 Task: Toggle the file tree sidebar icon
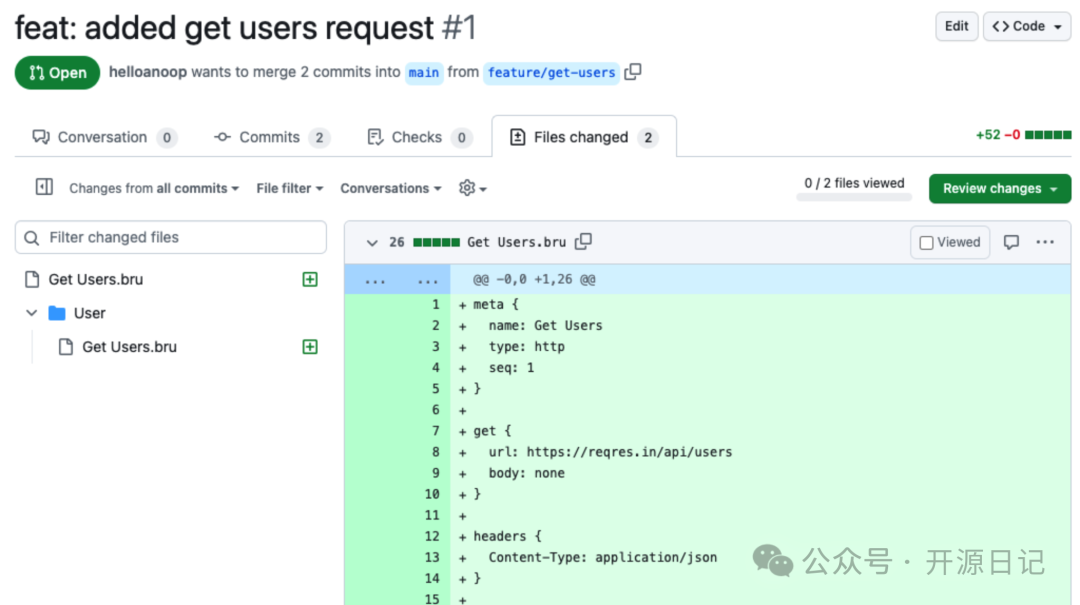(44, 187)
